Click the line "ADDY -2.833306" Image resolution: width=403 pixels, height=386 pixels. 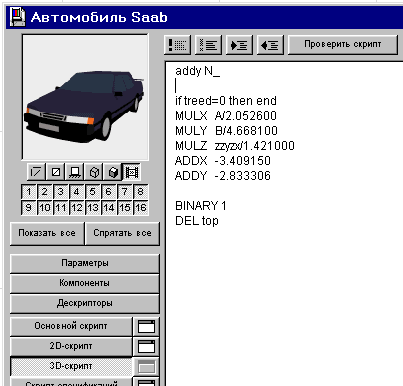pyautogui.click(x=223, y=176)
